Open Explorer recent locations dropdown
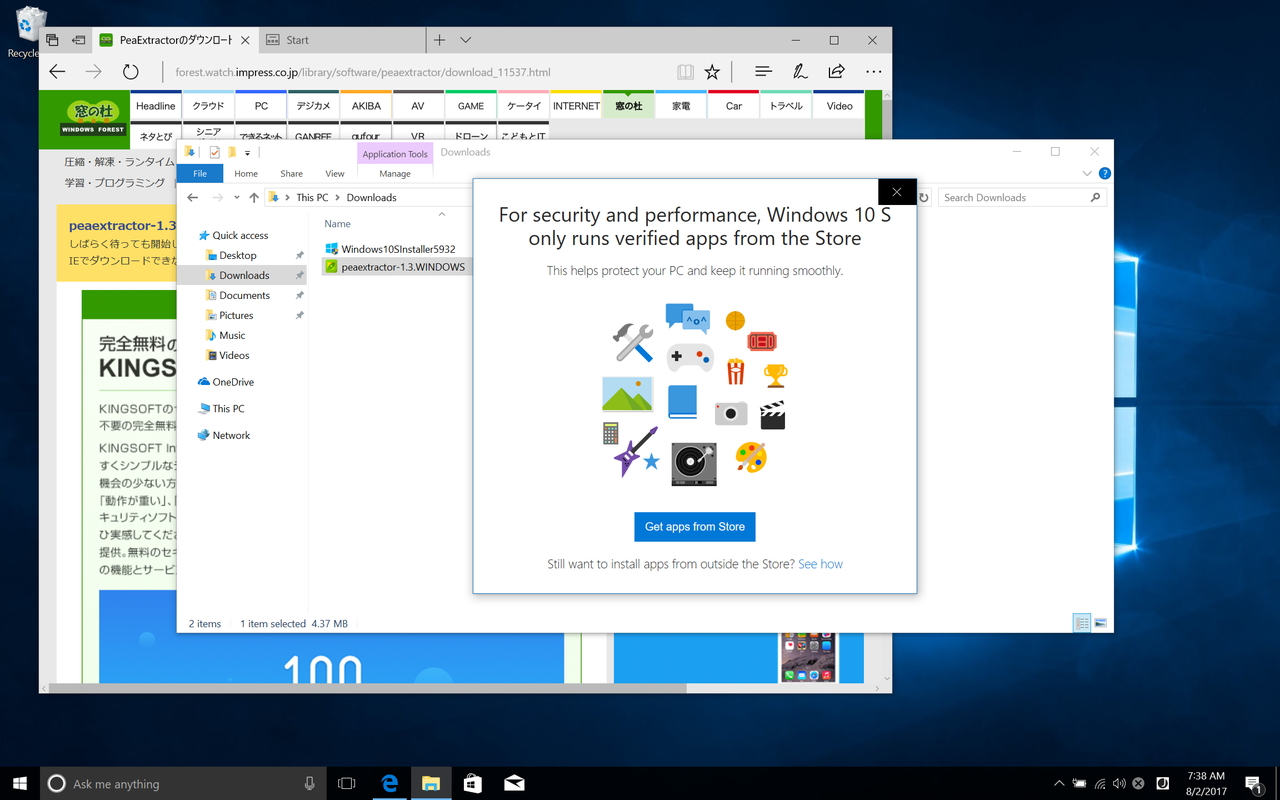 click(238, 198)
